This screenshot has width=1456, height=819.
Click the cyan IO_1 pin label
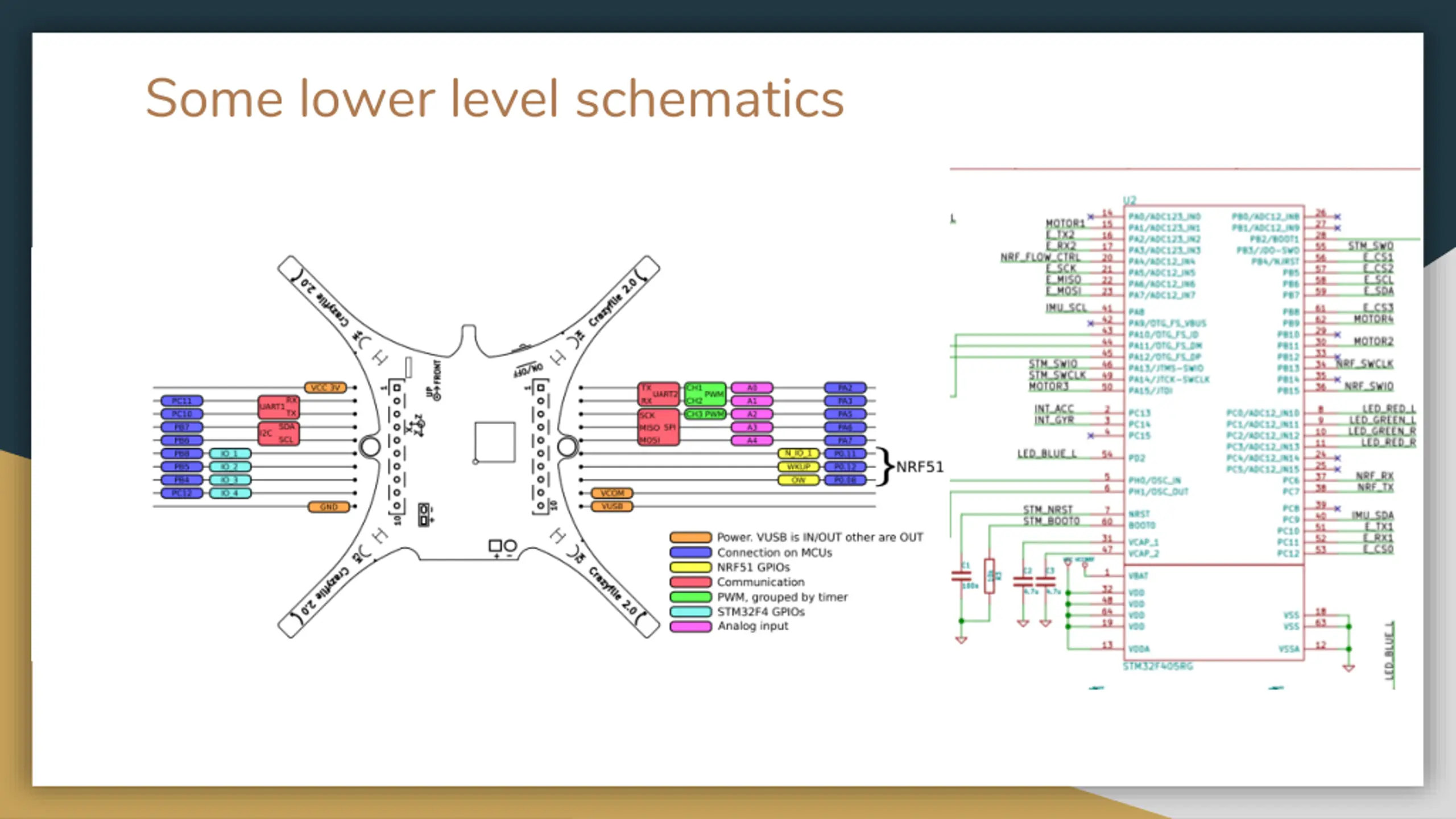tap(230, 454)
